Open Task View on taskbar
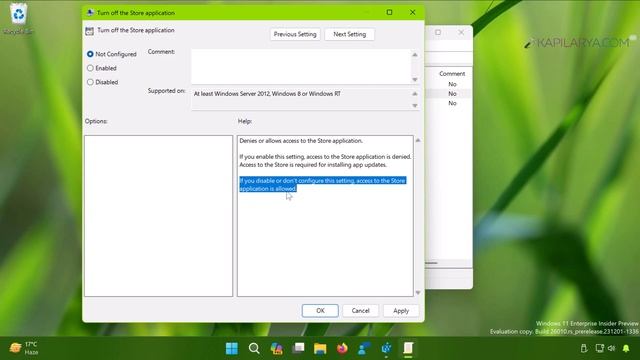The image size is (640, 360). coord(298,349)
